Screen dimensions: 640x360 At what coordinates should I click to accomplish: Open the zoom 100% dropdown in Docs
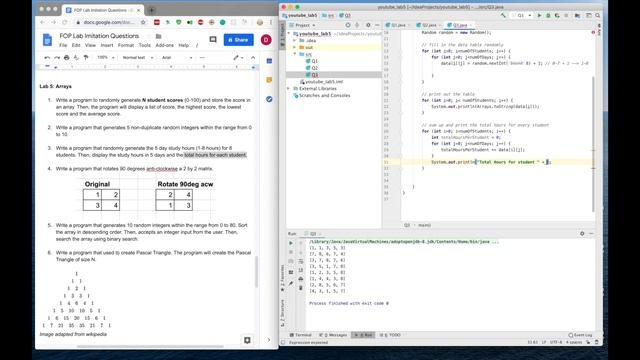coord(106,58)
